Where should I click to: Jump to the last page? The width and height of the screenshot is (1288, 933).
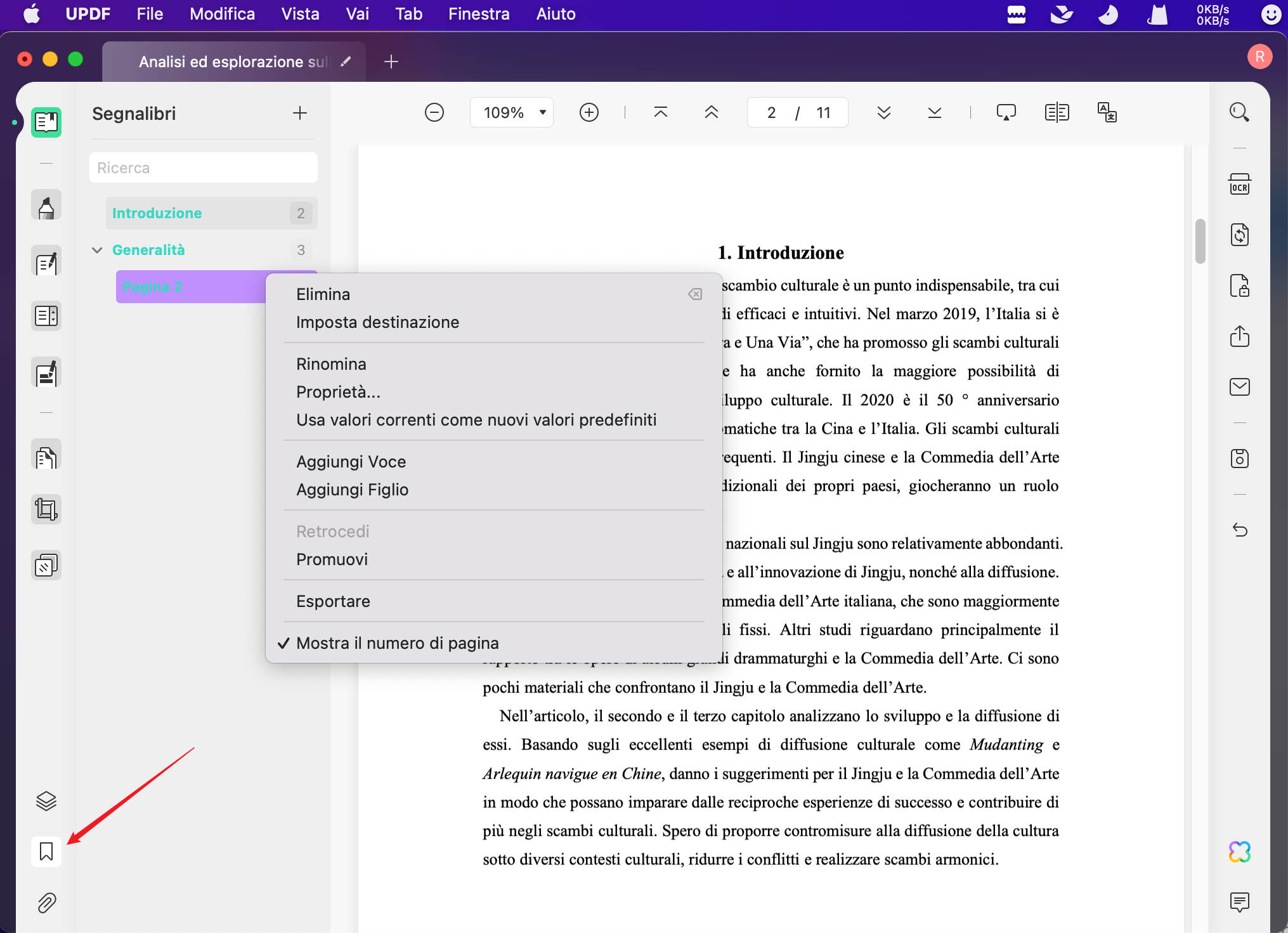tap(935, 112)
